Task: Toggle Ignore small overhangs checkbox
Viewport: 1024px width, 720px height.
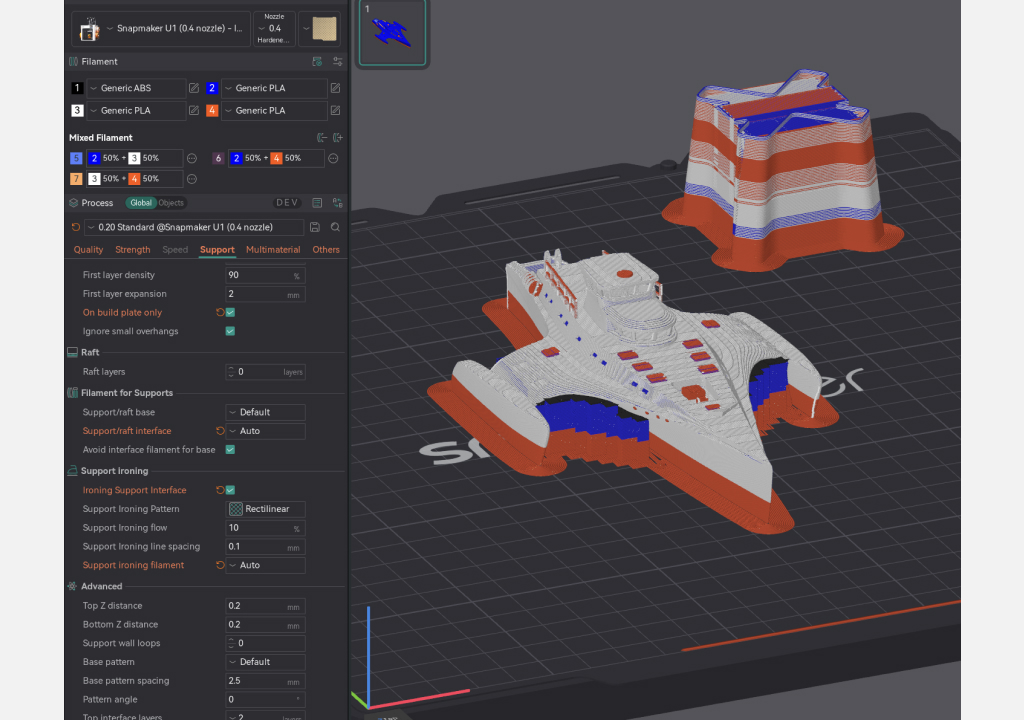Action: coord(231,331)
